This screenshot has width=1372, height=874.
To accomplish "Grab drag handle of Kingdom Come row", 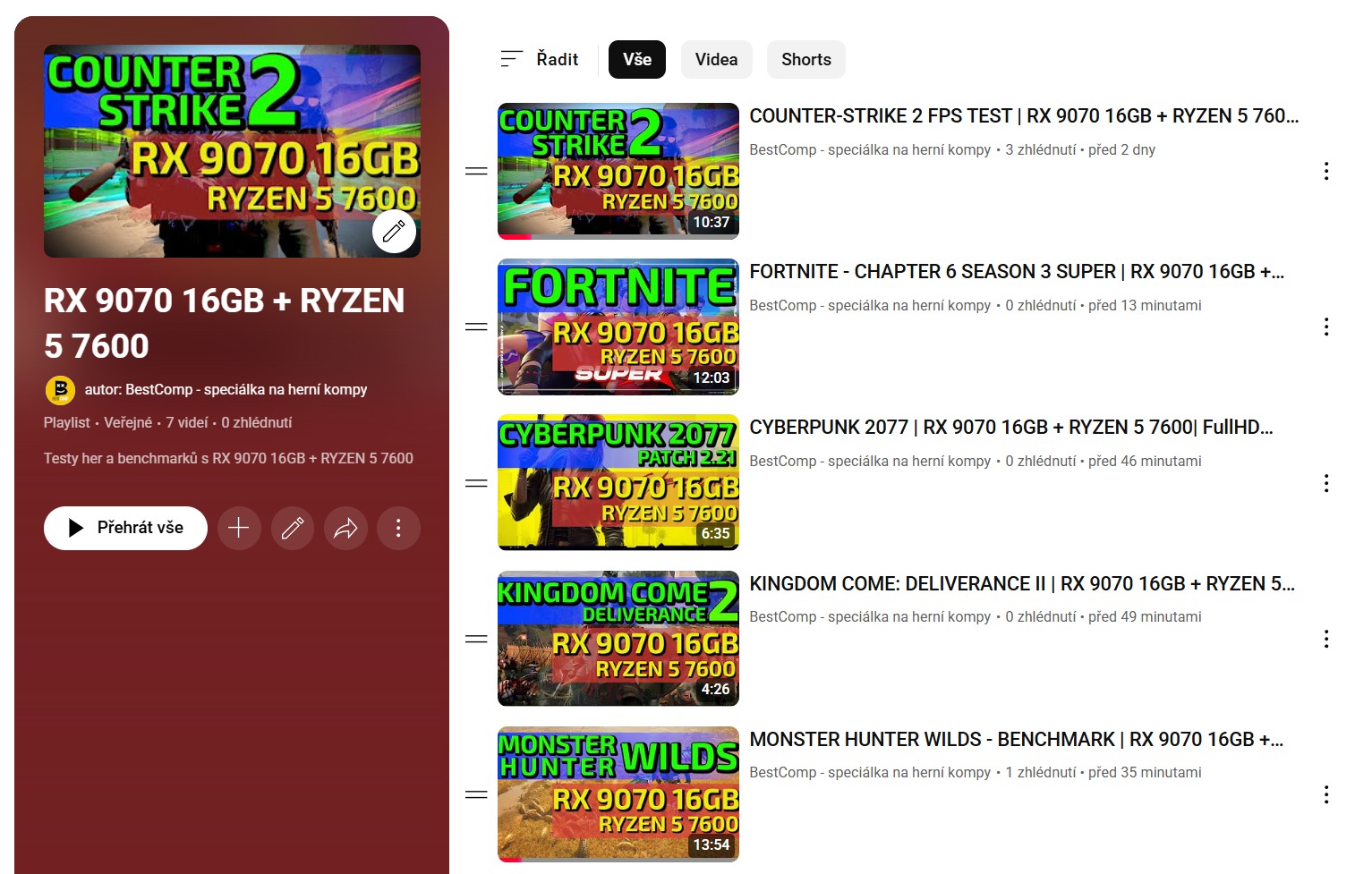I will pyautogui.click(x=476, y=639).
